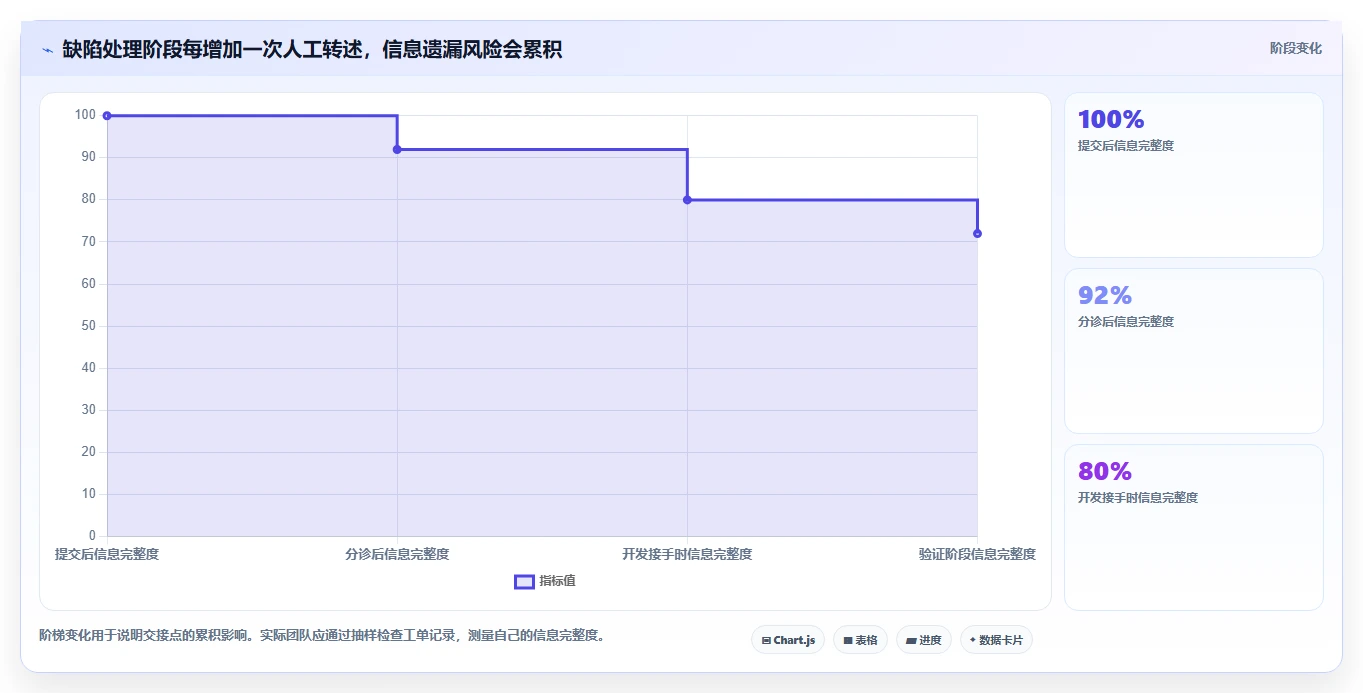Click the 验证阶段信息完整度 x-axis label

tap(977, 554)
